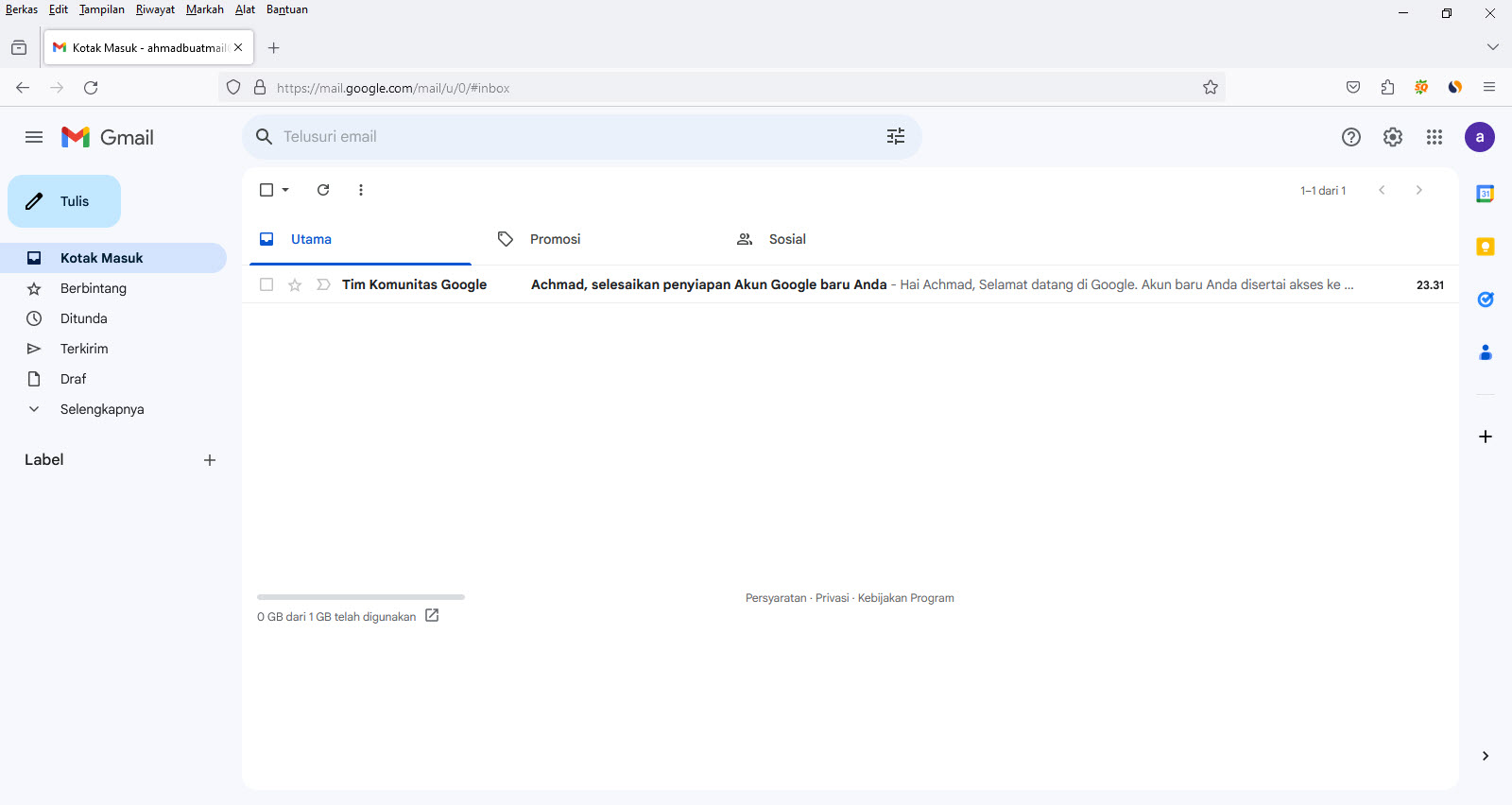Star the Tim Komunitas Google email
Screen dimensions: 1512x805
point(295,284)
